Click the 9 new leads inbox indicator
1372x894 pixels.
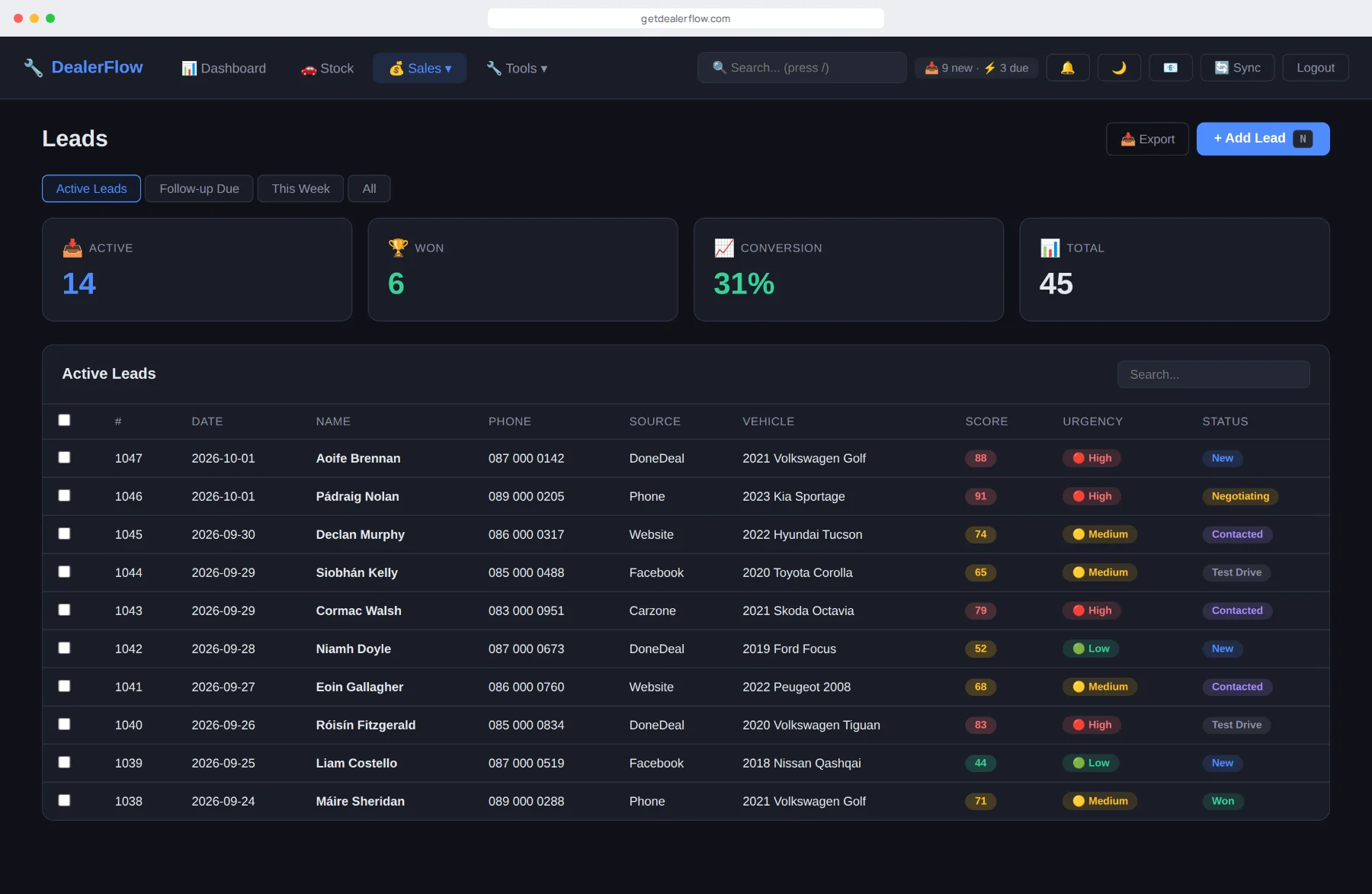coord(948,68)
